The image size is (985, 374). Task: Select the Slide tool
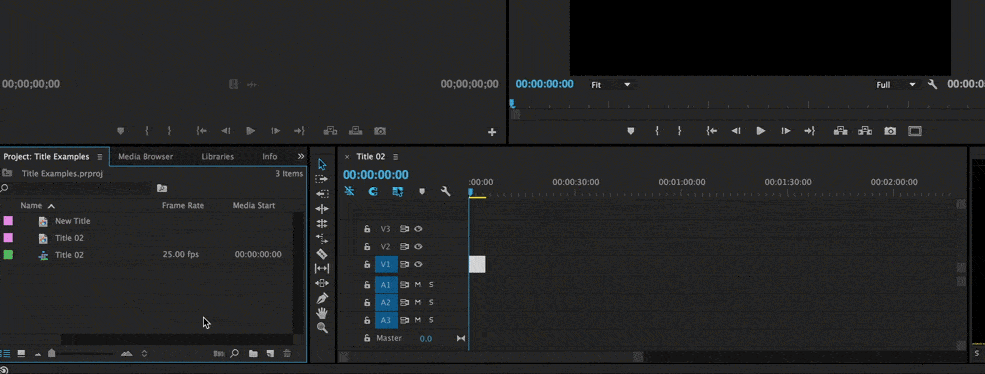click(322, 283)
